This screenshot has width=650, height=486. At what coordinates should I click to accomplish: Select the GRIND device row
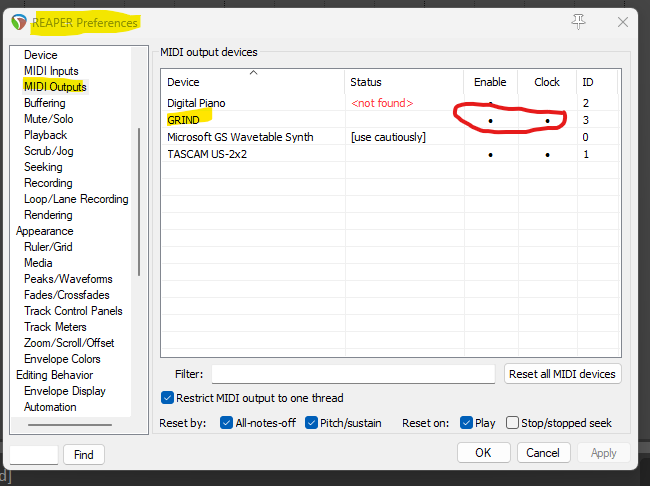(x=390, y=120)
